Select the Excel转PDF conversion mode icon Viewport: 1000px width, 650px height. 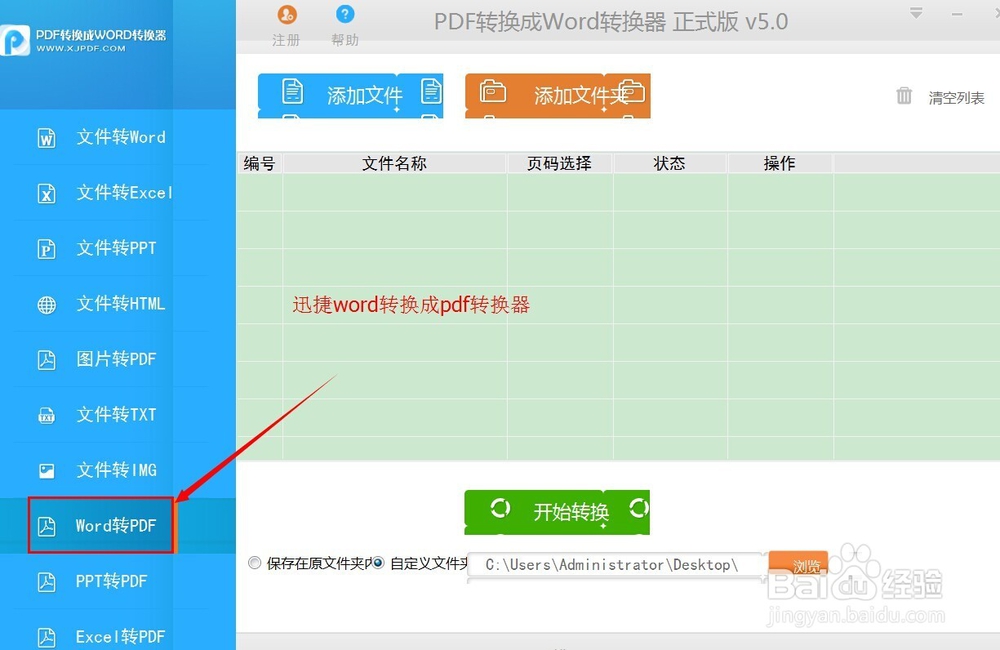[x=47, y=637]
